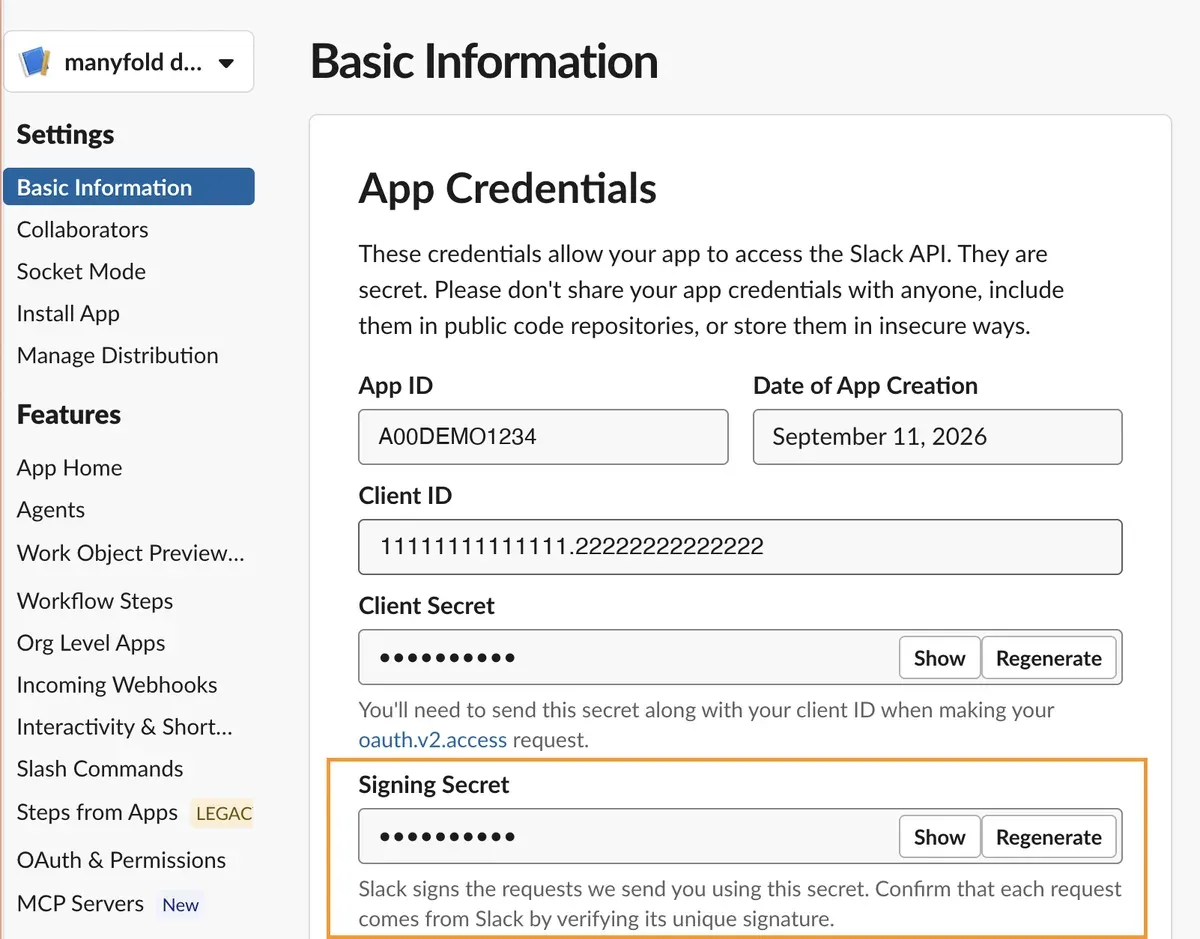Select Basic Information in Settings
This screenshot has width=1200, height=939.
(x=129, y=187)
